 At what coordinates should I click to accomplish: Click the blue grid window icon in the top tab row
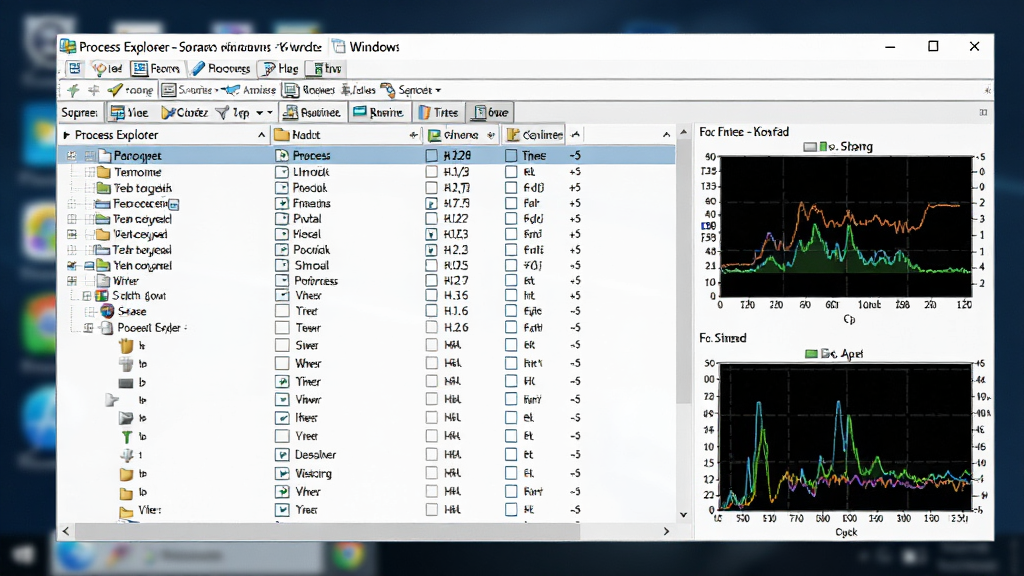click(75, 69)
